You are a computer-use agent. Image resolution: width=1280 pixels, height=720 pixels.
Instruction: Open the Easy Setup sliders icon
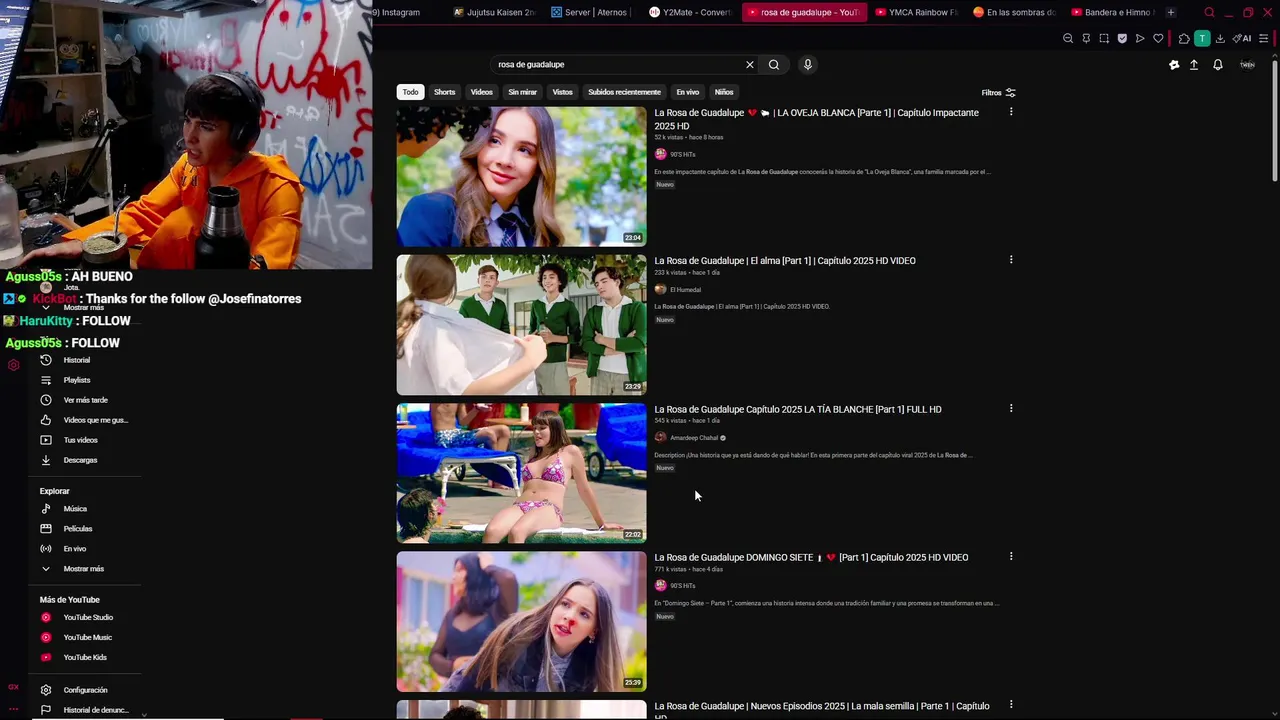coord(1264,39)
